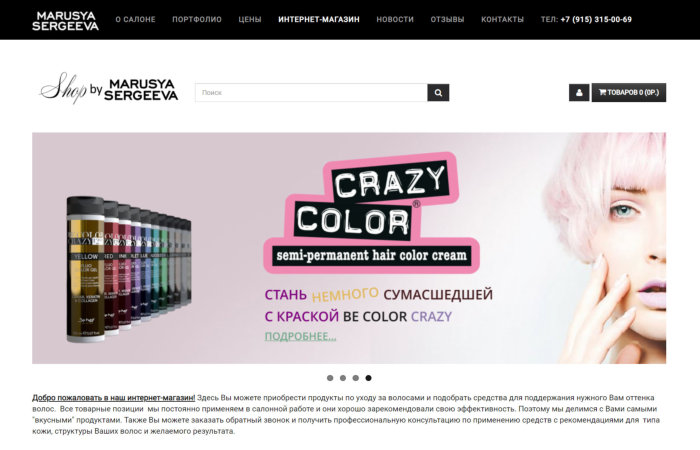This screenshot has width=700, height=450.
Task: Click the Shop by Marusya Sergeeva logo
Action: click(109, 88)
